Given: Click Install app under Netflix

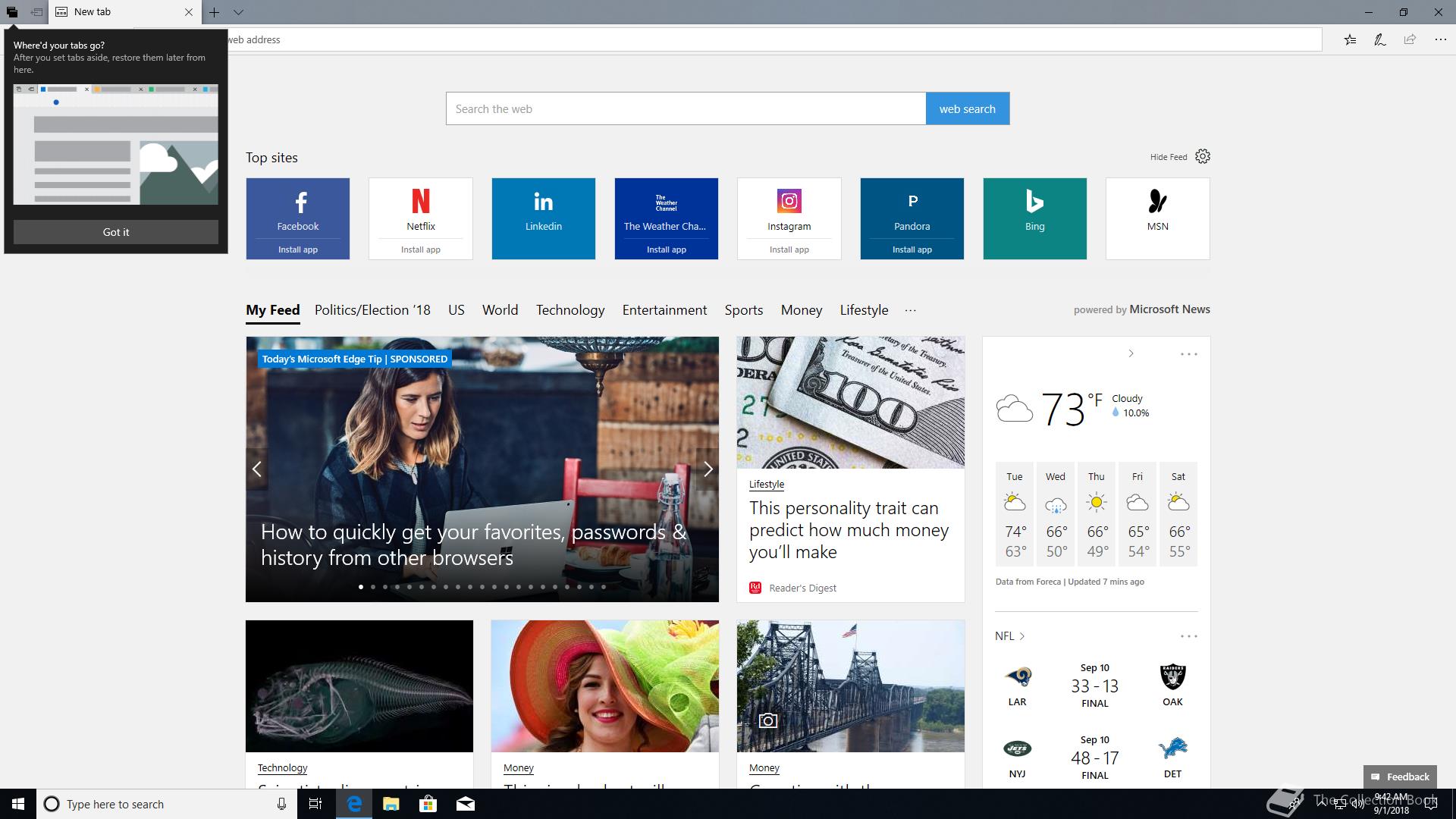Looking at the screenshot, I should click(421, 249).
